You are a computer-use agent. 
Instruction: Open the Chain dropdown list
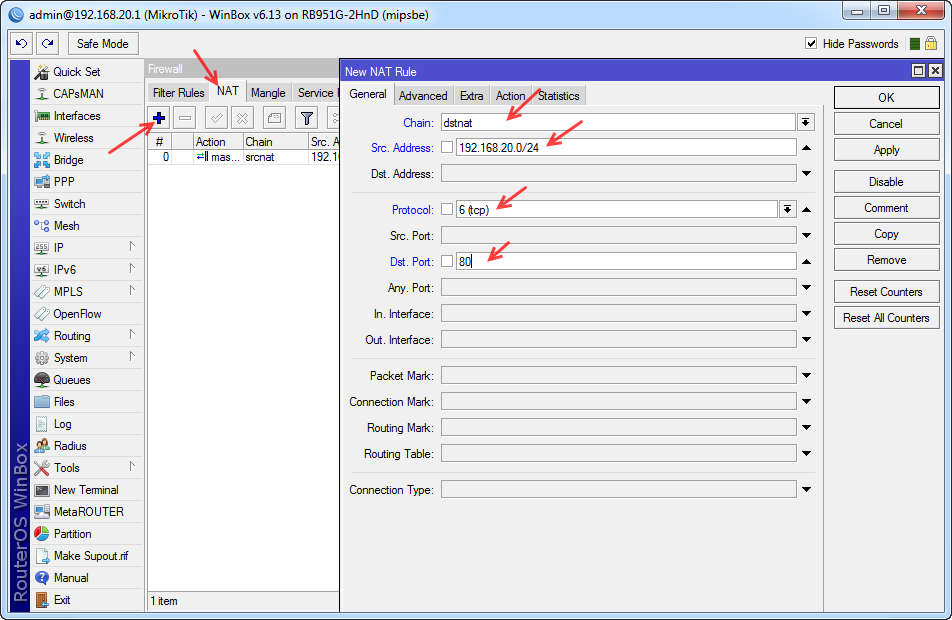point(806,122)
